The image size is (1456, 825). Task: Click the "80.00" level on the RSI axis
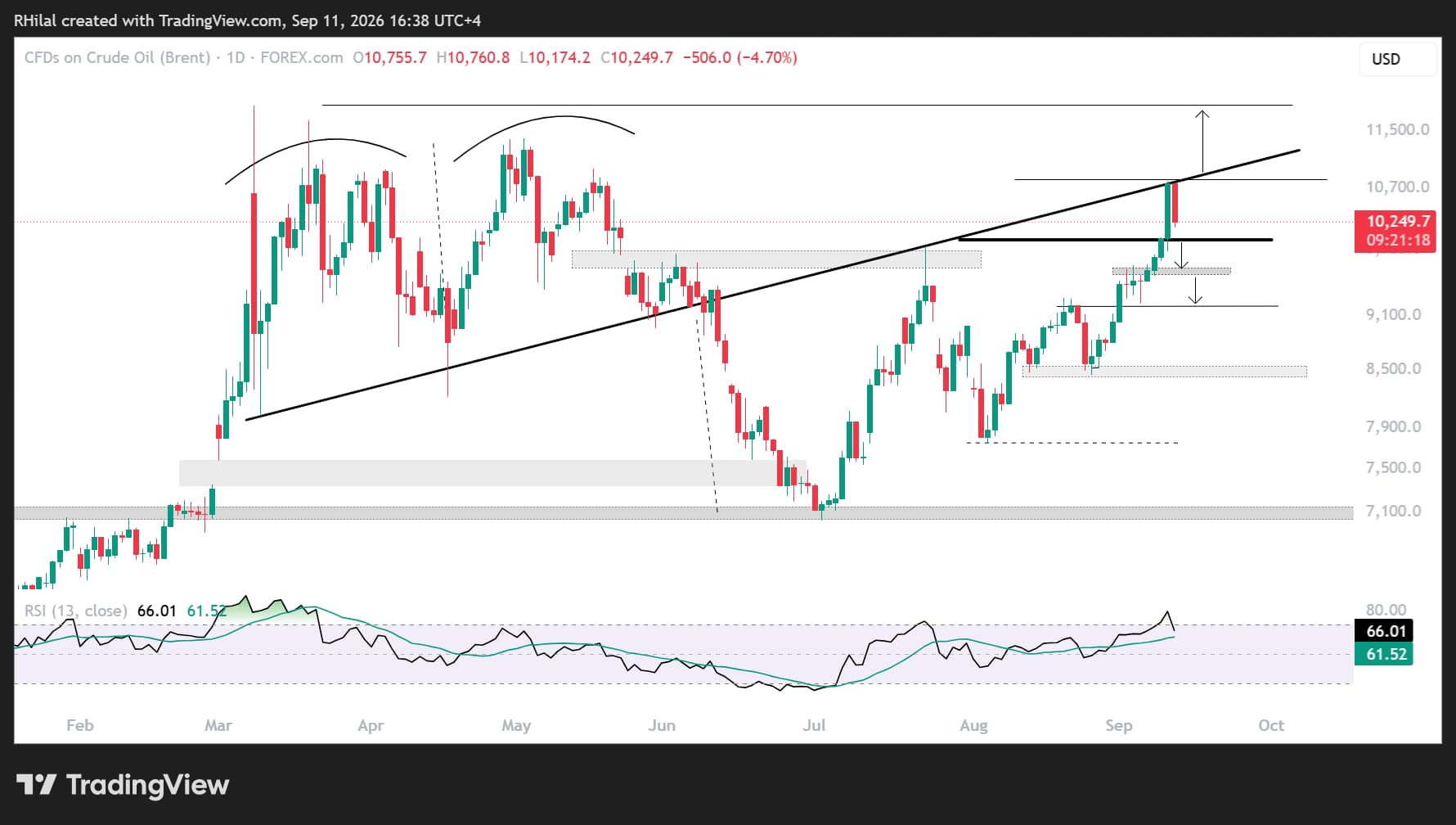1386,610
